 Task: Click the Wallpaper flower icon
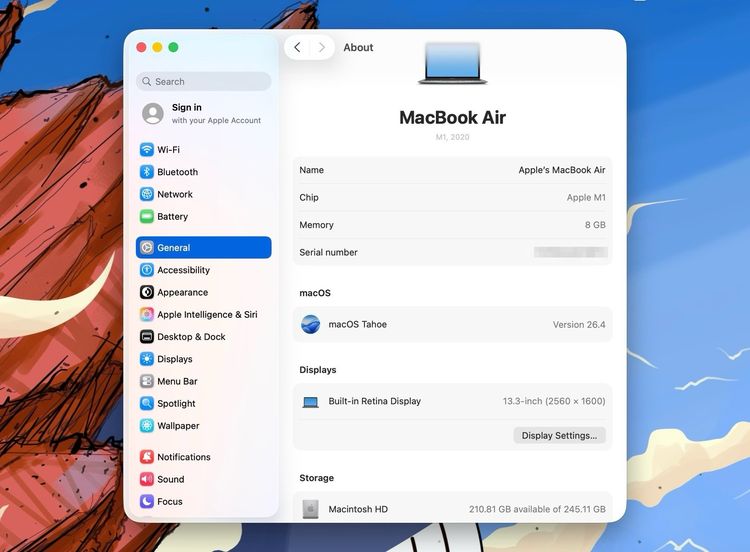[x=147, y=426]
